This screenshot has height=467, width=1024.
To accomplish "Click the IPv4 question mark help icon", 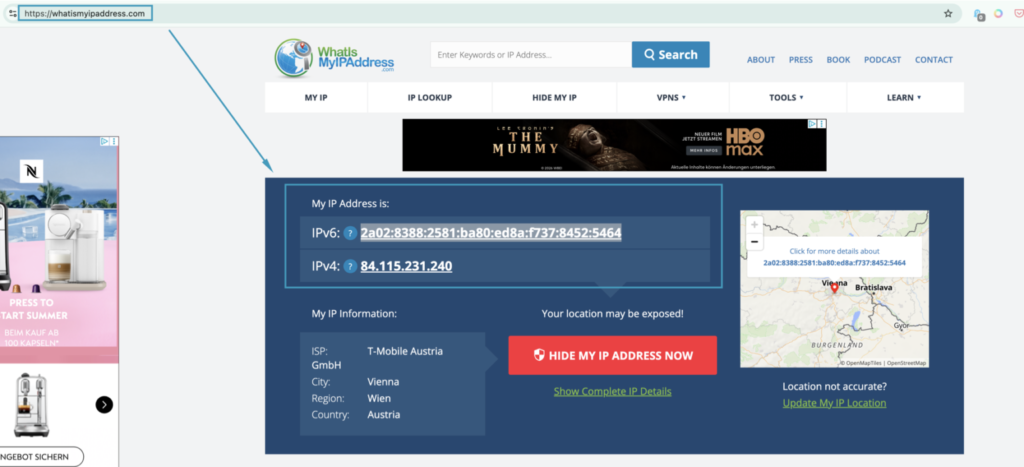I will click(351, 266).
